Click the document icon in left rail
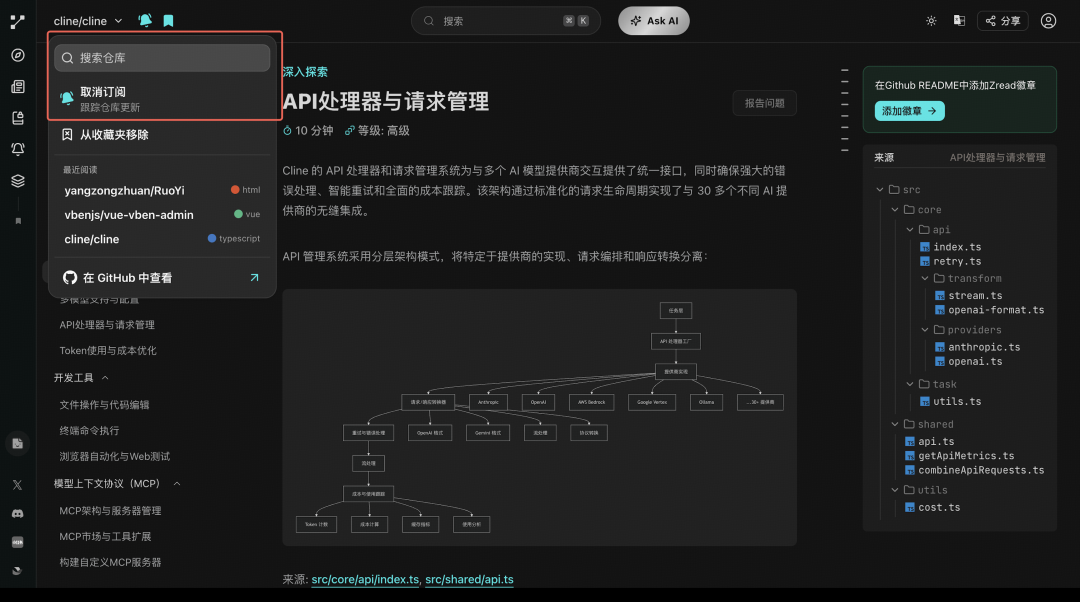The width and height of the screenshot is (1080, 602). tap(18, 444)
